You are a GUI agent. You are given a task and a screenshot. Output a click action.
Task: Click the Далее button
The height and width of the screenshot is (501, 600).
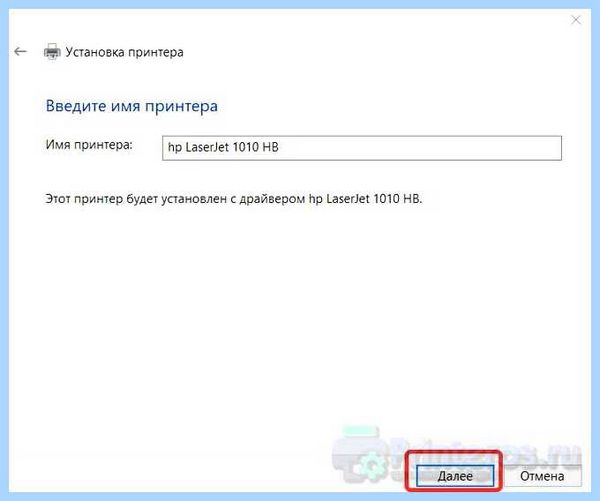pos(455,476)
